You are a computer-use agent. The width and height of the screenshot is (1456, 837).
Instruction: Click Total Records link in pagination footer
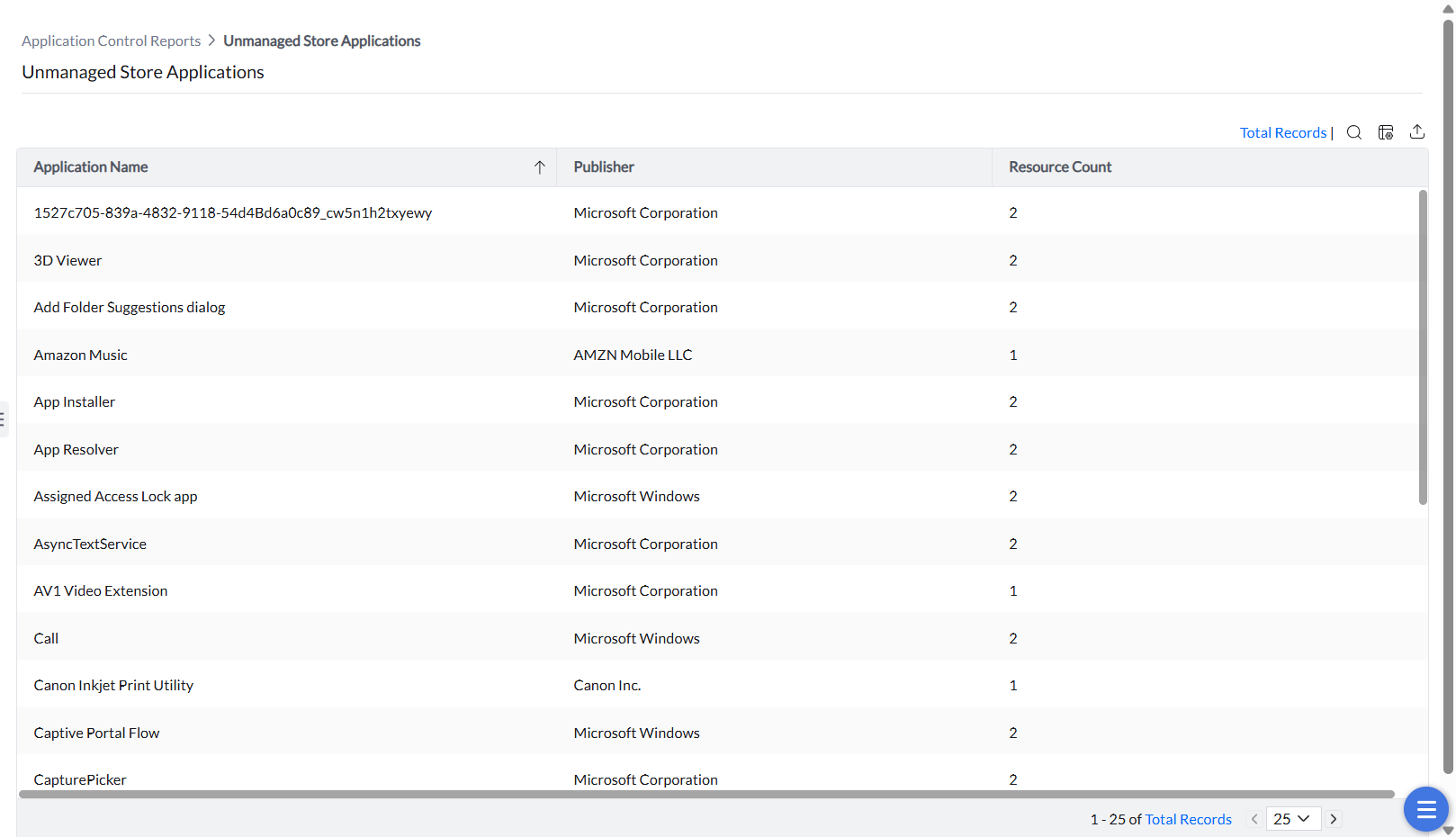tap(1188, 820)
